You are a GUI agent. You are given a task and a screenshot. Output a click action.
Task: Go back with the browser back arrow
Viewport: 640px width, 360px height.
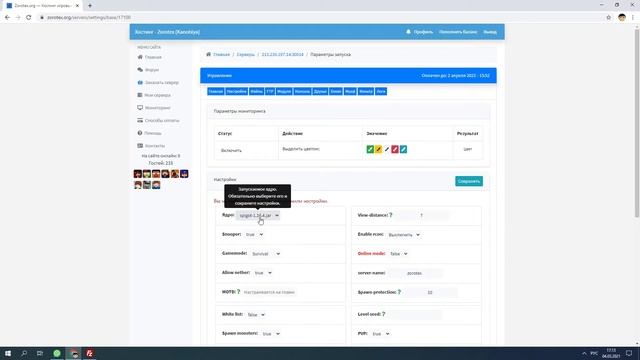pyautogui.click(x=7, y=18)
